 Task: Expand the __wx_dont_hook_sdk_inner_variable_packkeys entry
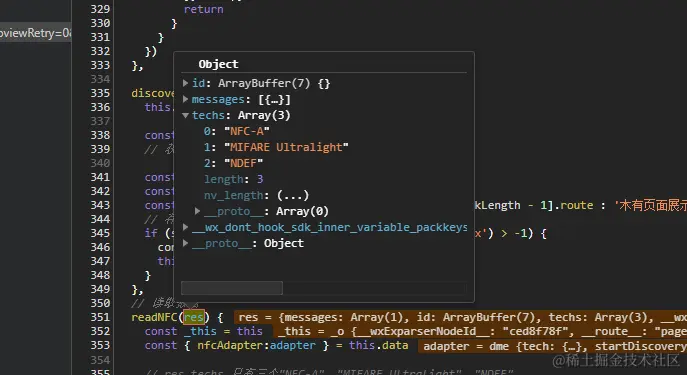(186, 227)
